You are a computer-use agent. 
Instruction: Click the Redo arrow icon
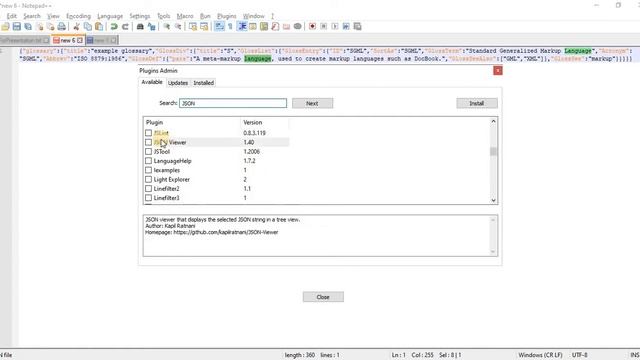[125, 27]
